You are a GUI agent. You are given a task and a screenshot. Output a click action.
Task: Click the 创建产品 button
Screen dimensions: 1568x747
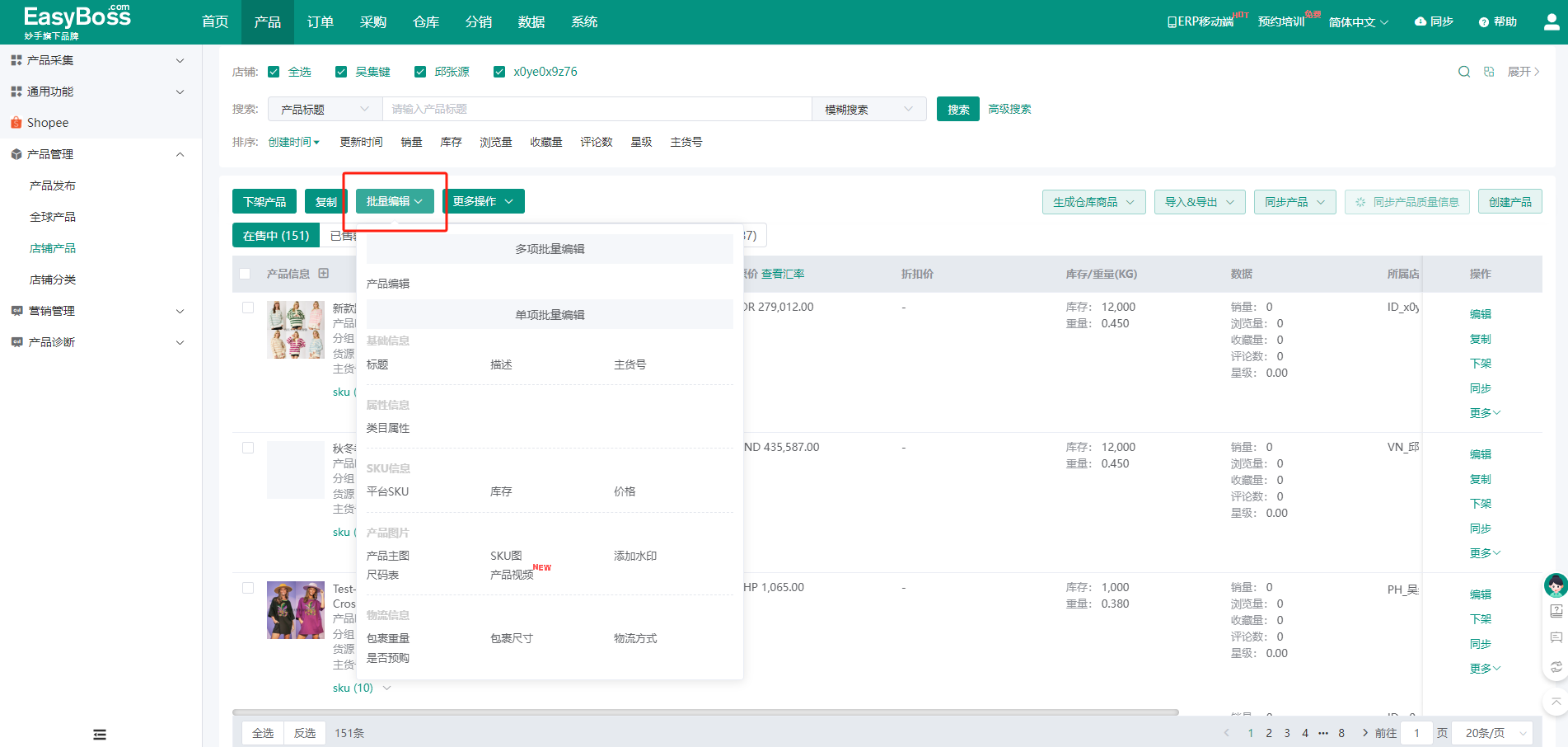[1510, 202]
